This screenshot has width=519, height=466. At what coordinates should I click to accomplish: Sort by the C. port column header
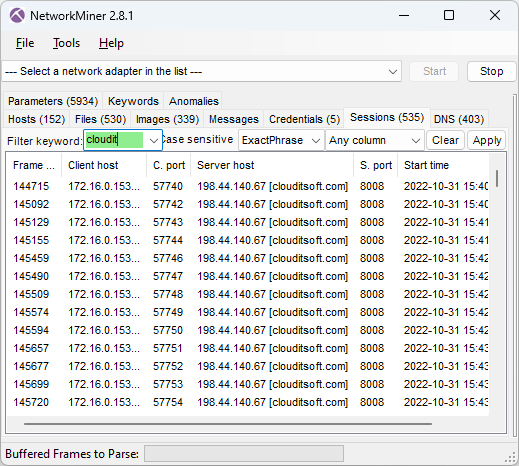pyautogui.click(x=169, y=165)
